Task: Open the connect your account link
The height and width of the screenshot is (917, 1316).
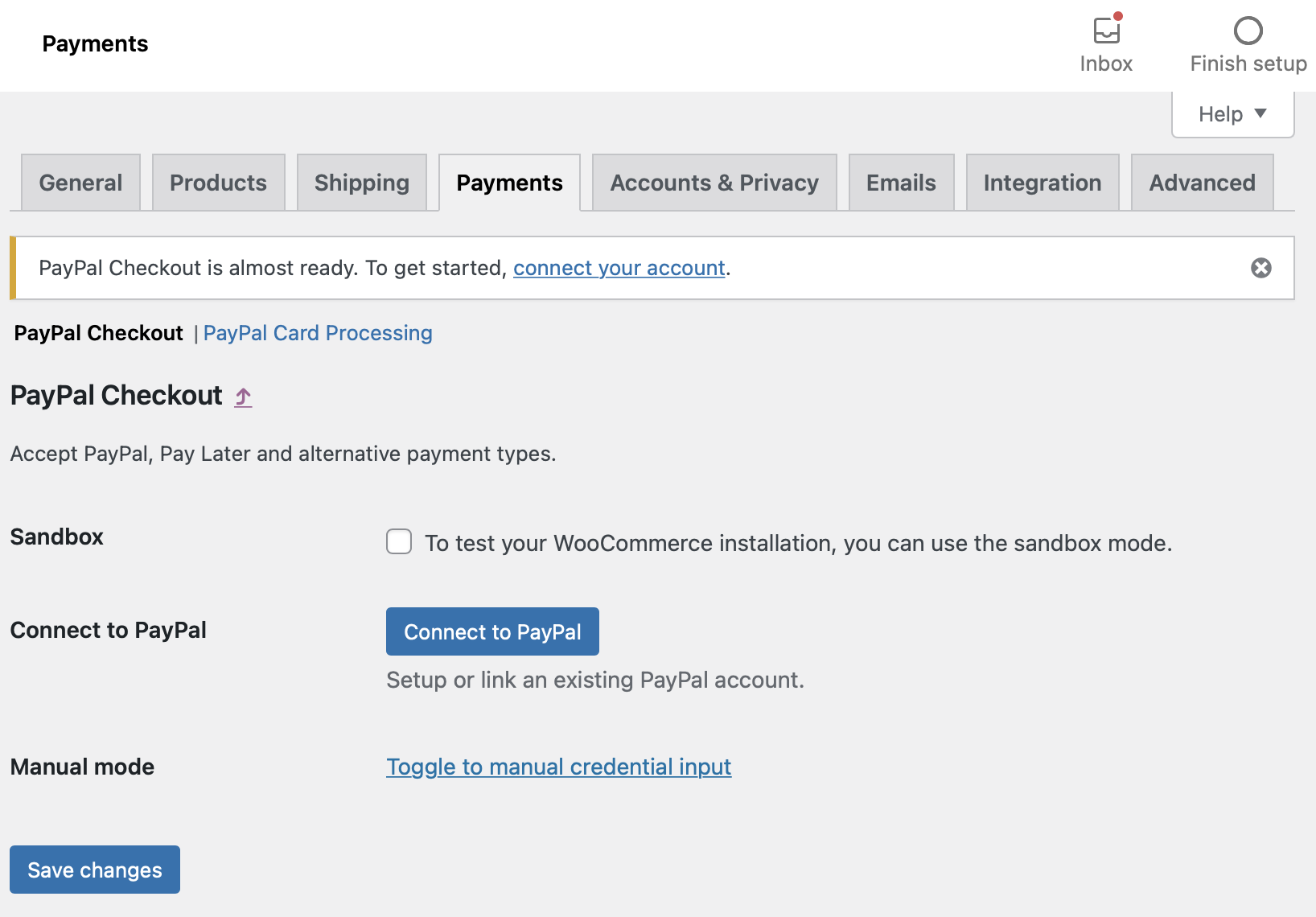Action: [x=619, y=268]
